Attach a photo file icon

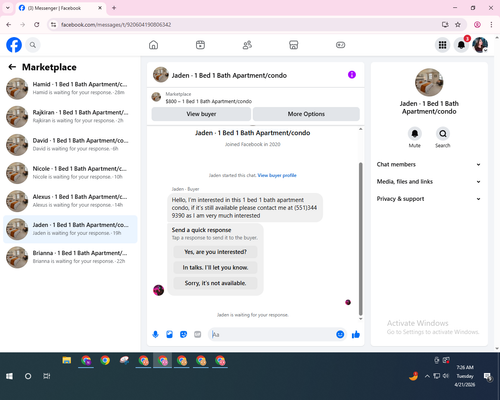tap(169, 334)
